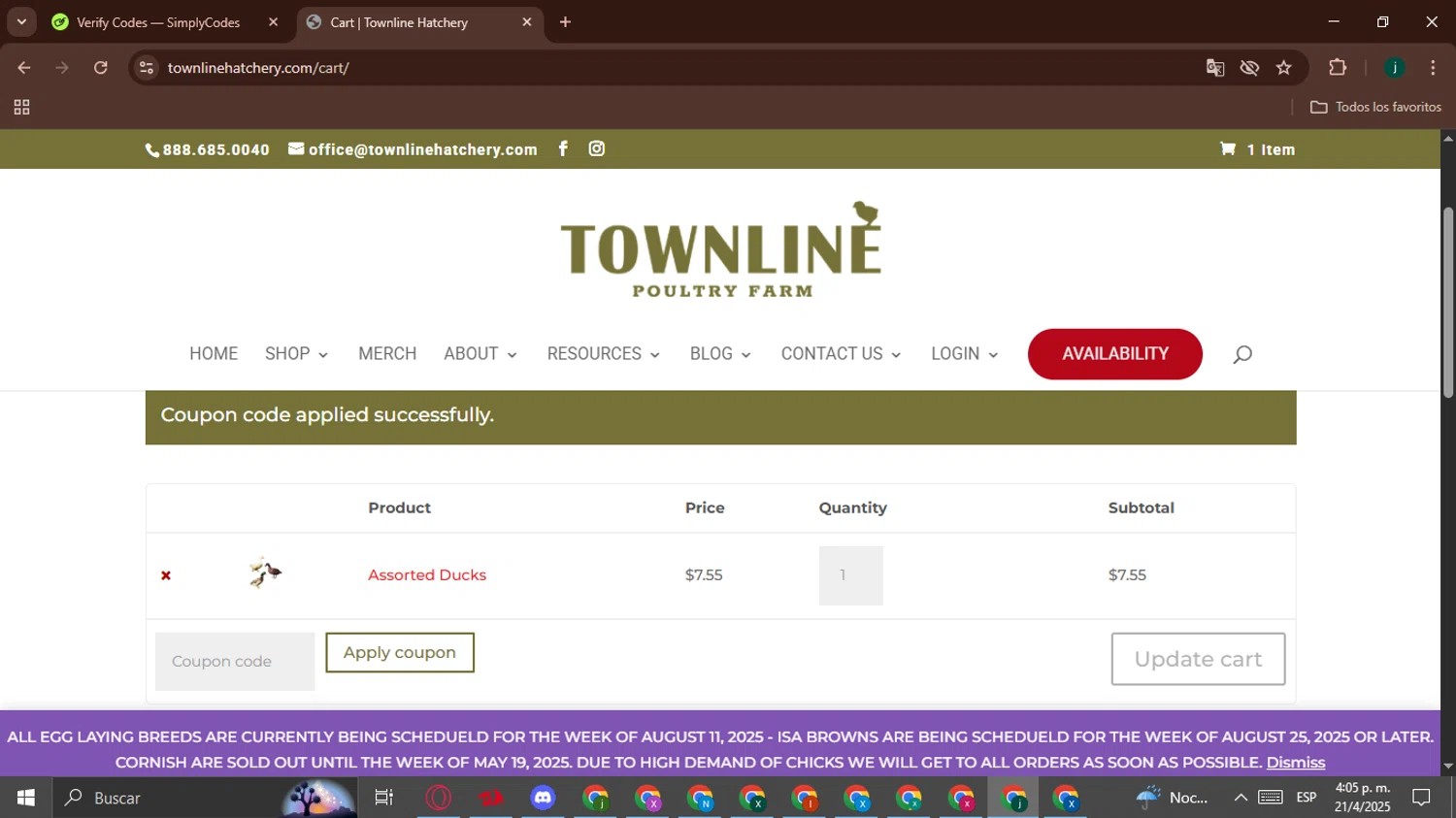The height and width of the screenshot is (818, 1456).
Task: Click the office@townlinehatchery.com email link
Action: 413,149
